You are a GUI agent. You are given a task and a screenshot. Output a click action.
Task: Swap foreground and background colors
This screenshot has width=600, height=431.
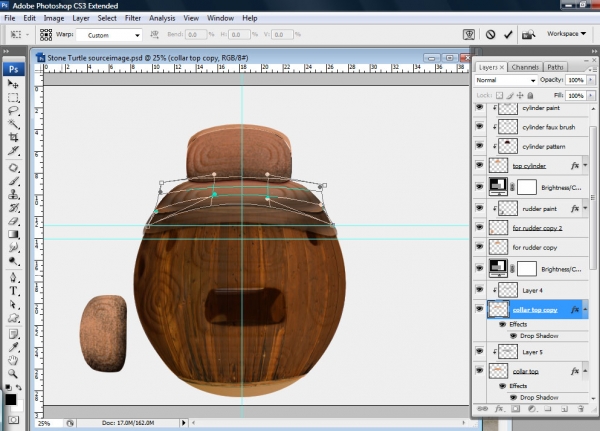pos(18,388)
